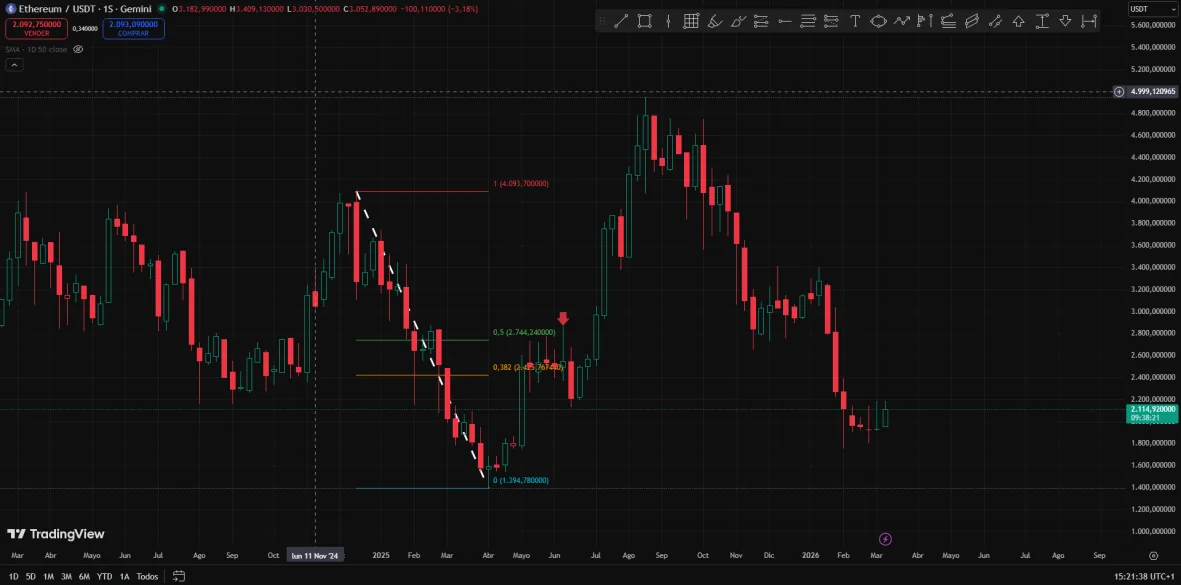Click the 0,340000 spread value

[85, 29]
